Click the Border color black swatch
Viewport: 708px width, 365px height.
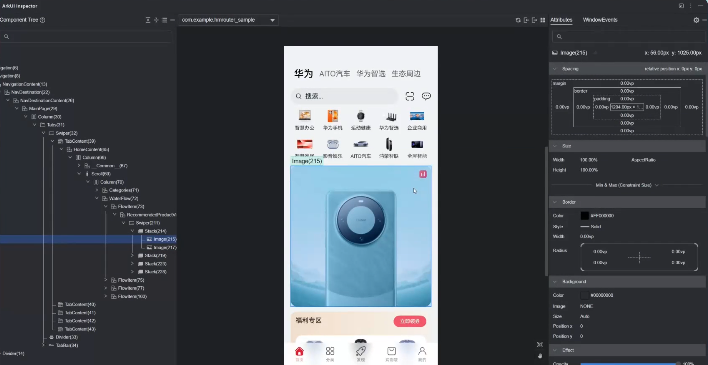[585, 215]
